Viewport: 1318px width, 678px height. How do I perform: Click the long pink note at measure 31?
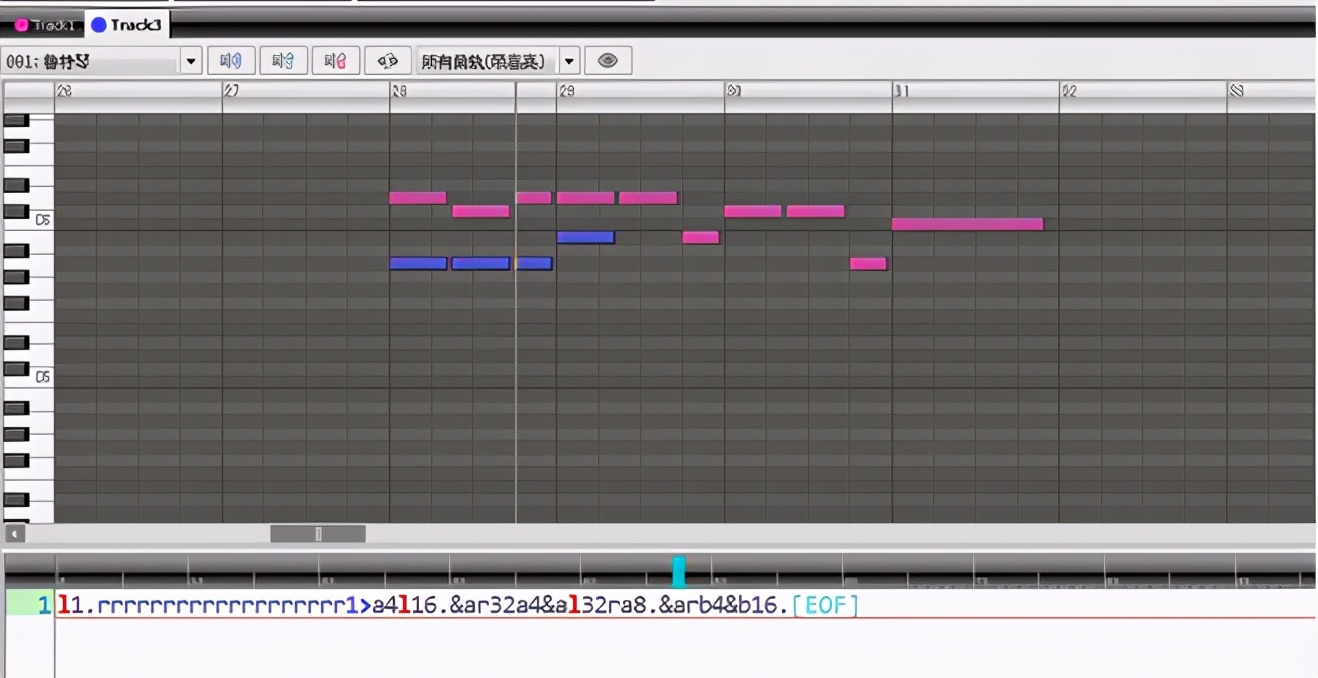967,224
